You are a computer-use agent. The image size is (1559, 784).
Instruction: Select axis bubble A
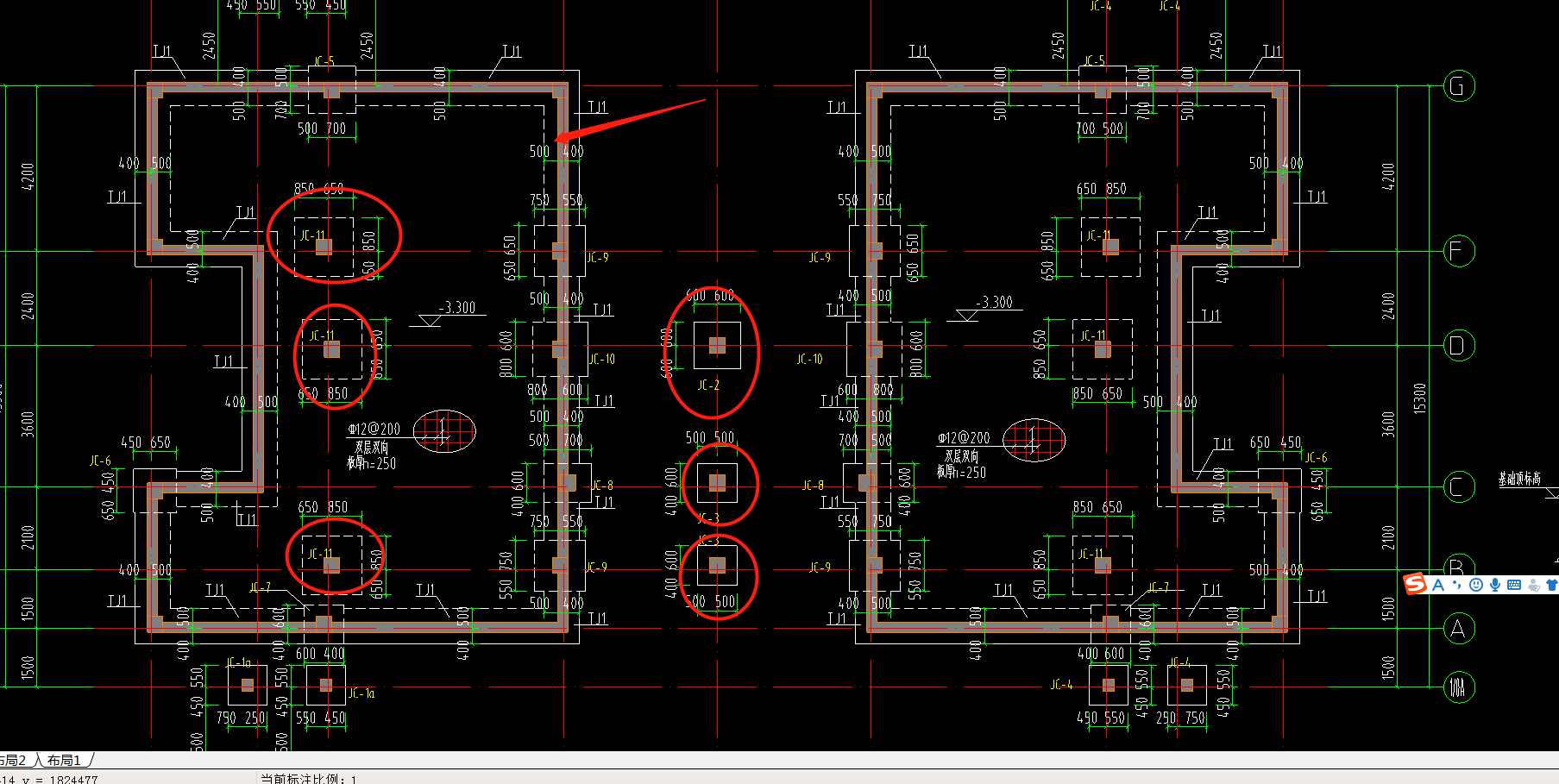(x=1458, y=629)
